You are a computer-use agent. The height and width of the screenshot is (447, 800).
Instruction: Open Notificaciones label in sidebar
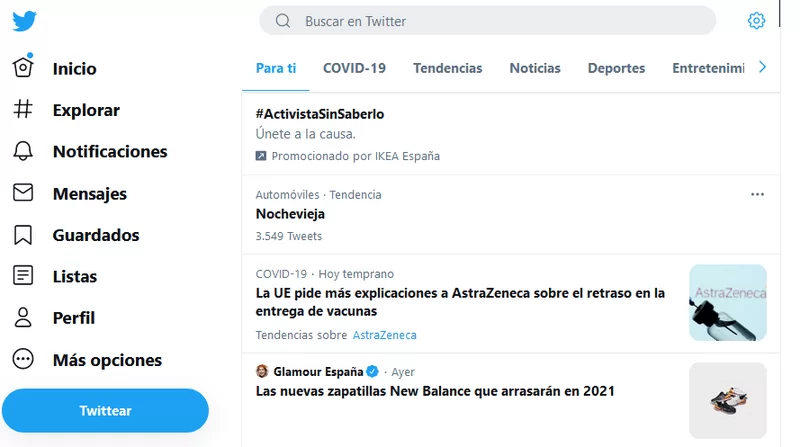coord(110,152)
